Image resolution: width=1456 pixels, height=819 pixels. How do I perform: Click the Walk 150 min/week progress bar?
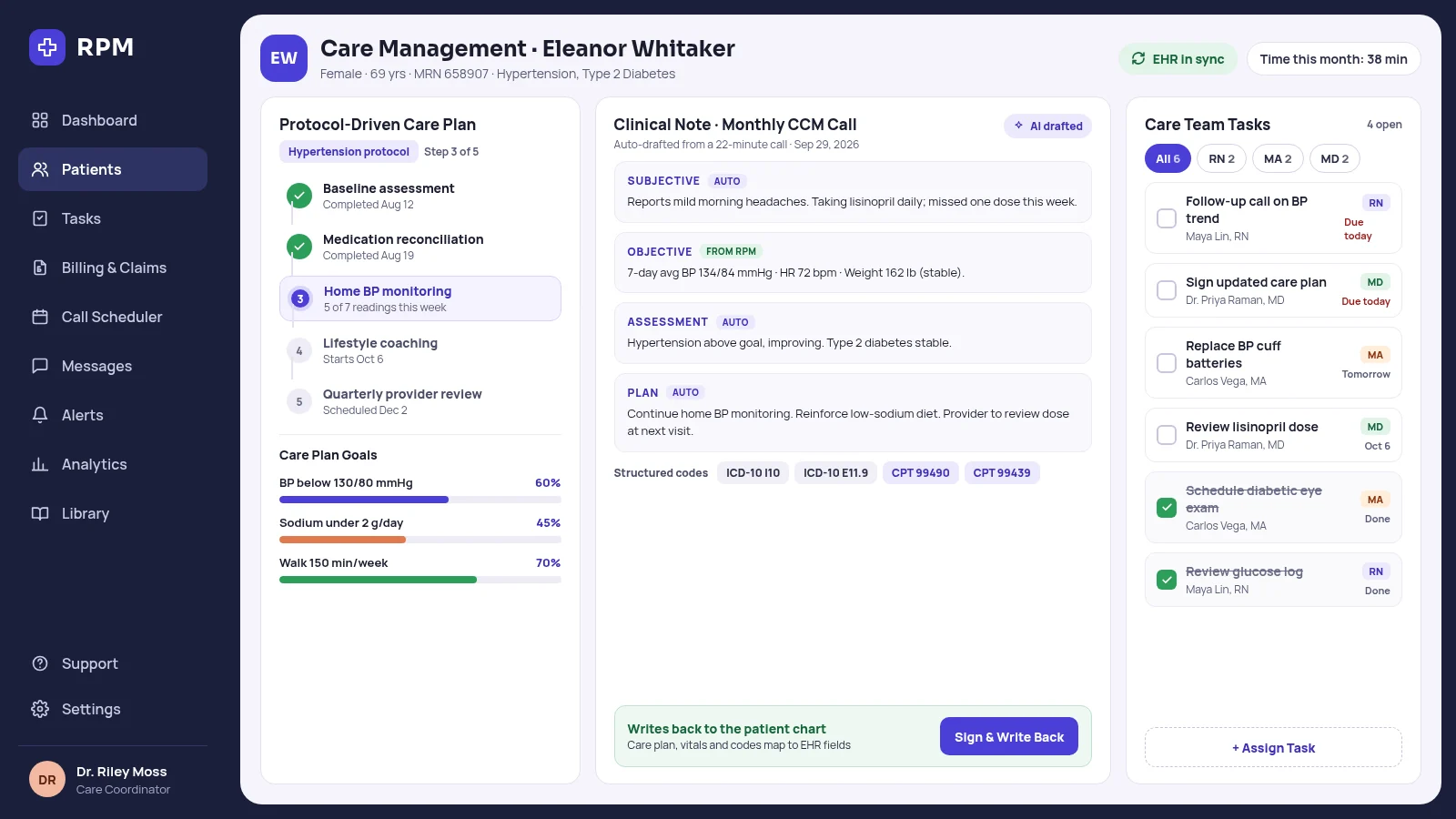pos(420,580)
